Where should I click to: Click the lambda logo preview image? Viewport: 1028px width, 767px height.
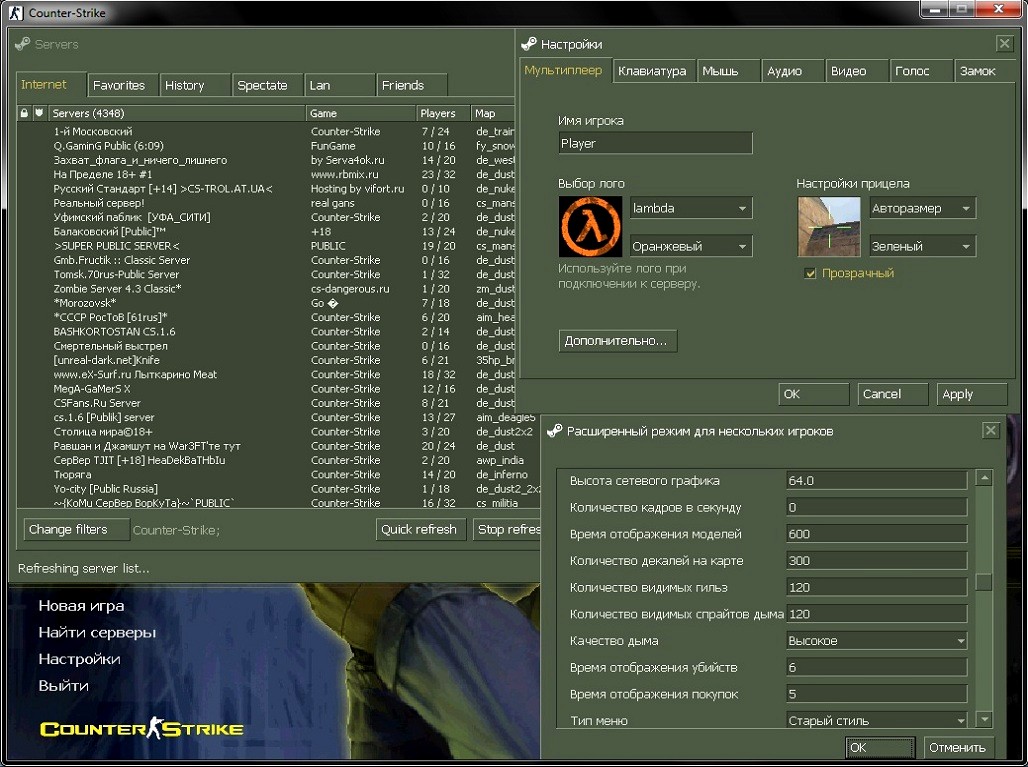click(x=588, y=227)
